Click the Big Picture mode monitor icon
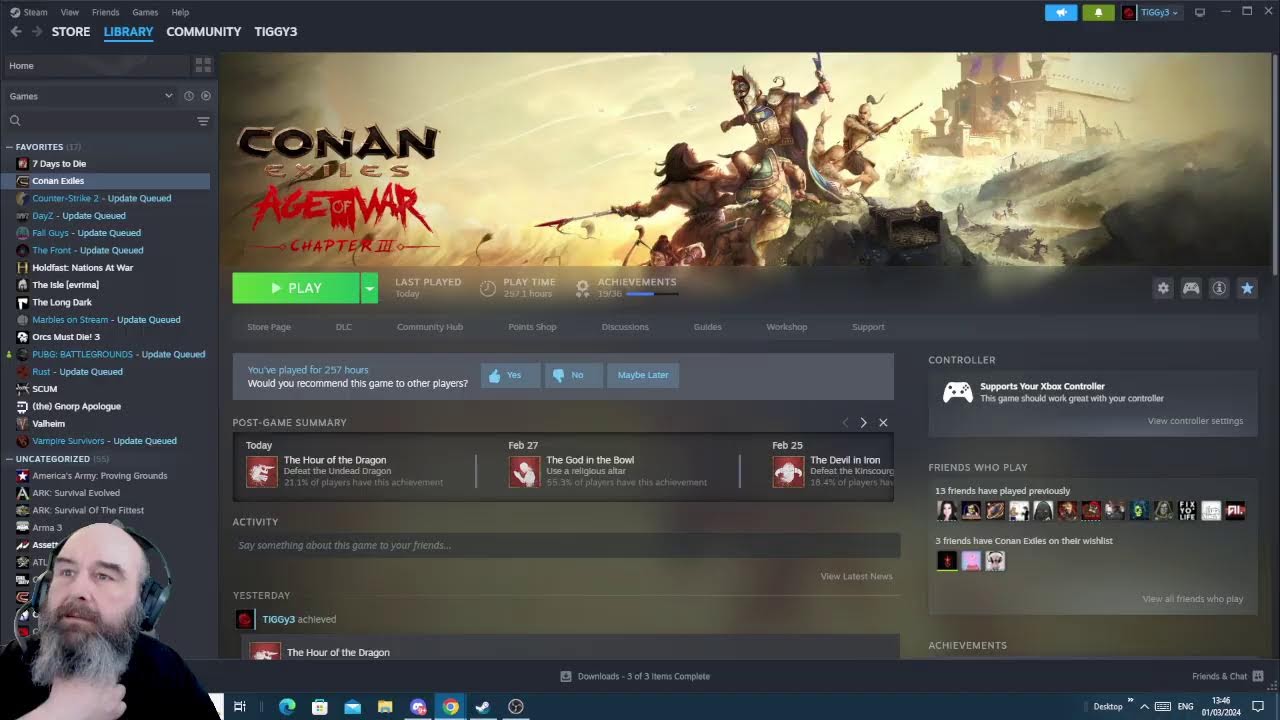The height and width of the screenshot is (720, 1280). click(x=1200, y=12)
